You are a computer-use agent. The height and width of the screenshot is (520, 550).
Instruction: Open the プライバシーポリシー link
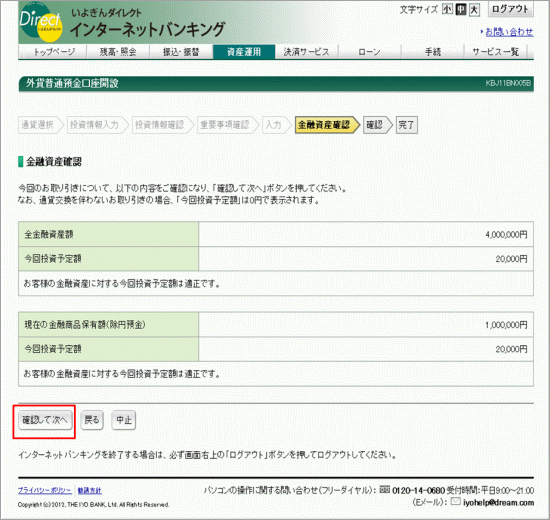click(x=45, y=491)
